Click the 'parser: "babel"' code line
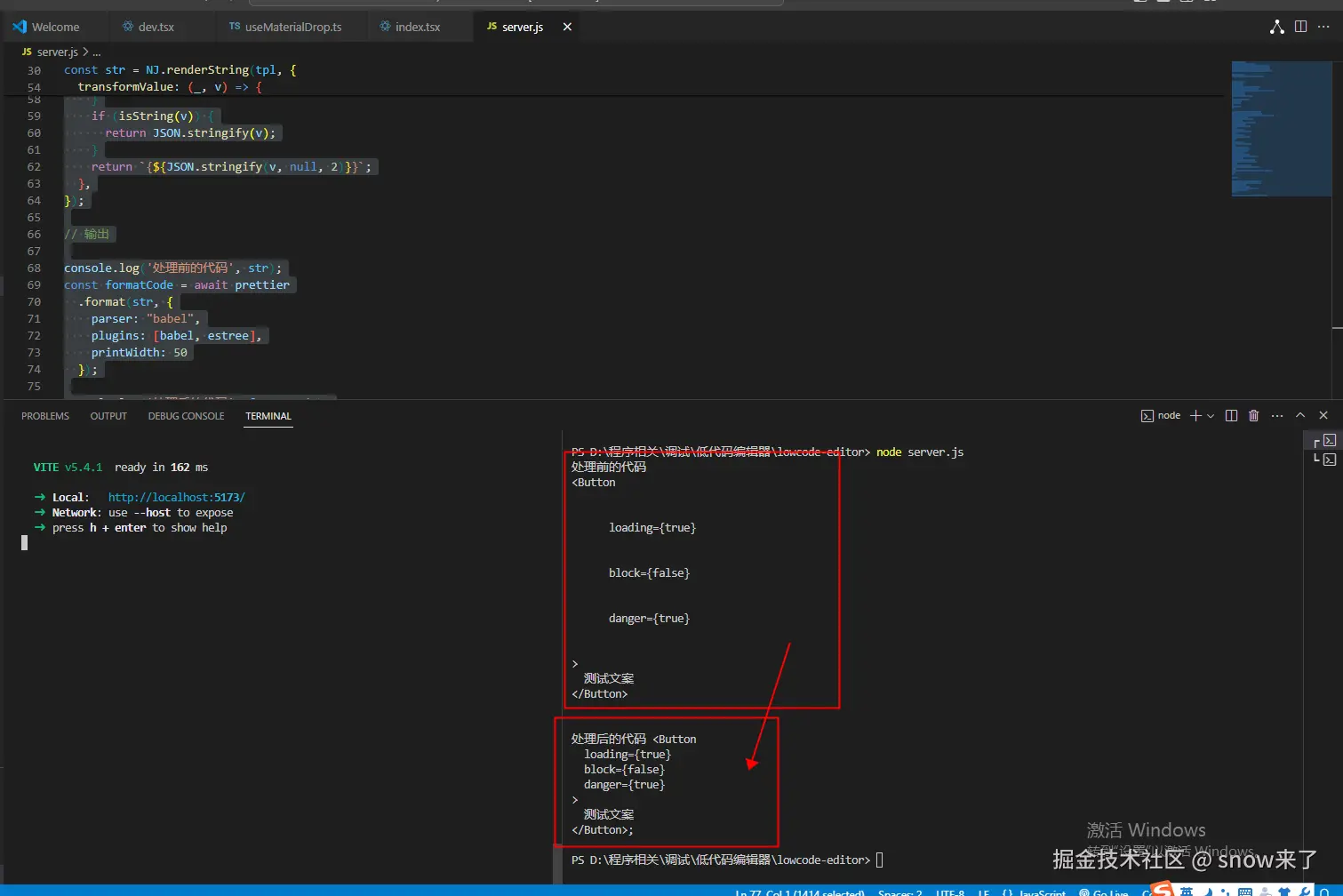Image resolution: width=1343 pixels, height=896 pixels. 146,319
